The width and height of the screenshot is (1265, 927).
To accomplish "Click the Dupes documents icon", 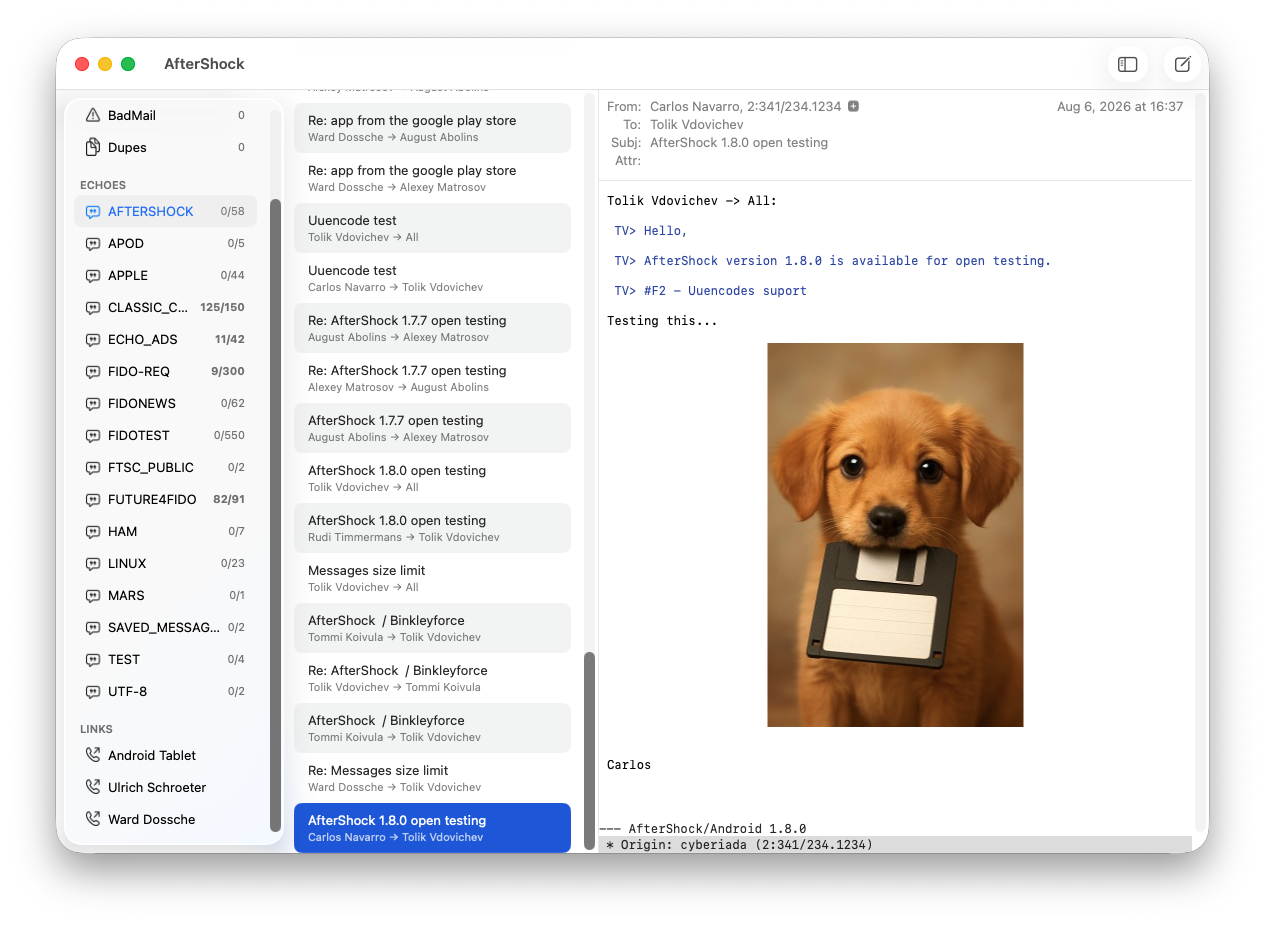I will pos(93,147).
